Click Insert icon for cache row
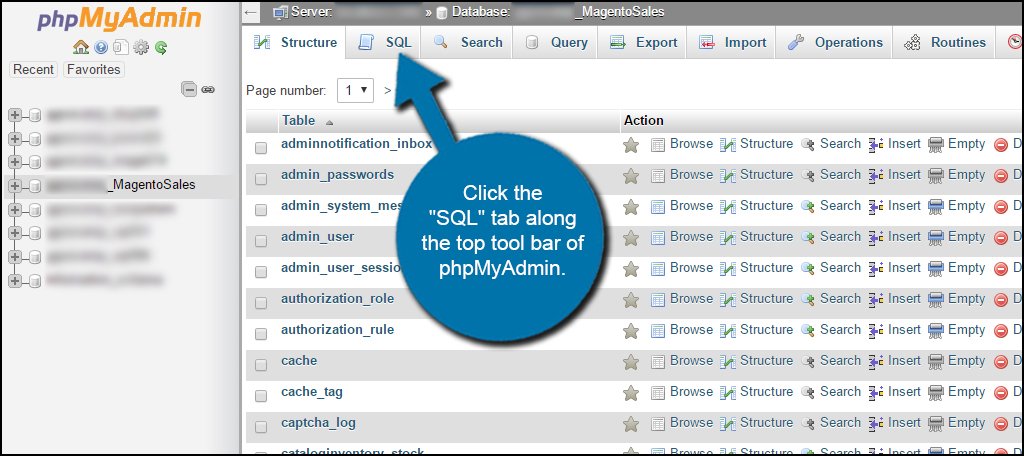The height and width of the screenshot is (456, 1024). click(x=876, y=362)
